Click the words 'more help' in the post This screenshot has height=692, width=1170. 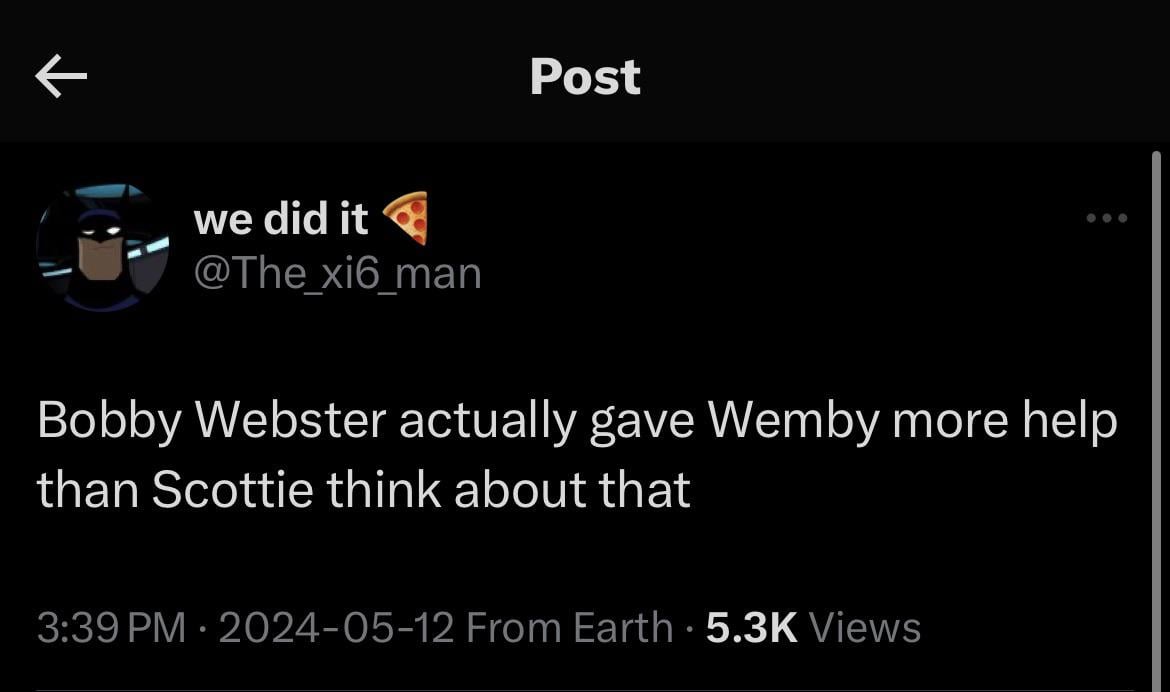click(x=1005, y=422)
